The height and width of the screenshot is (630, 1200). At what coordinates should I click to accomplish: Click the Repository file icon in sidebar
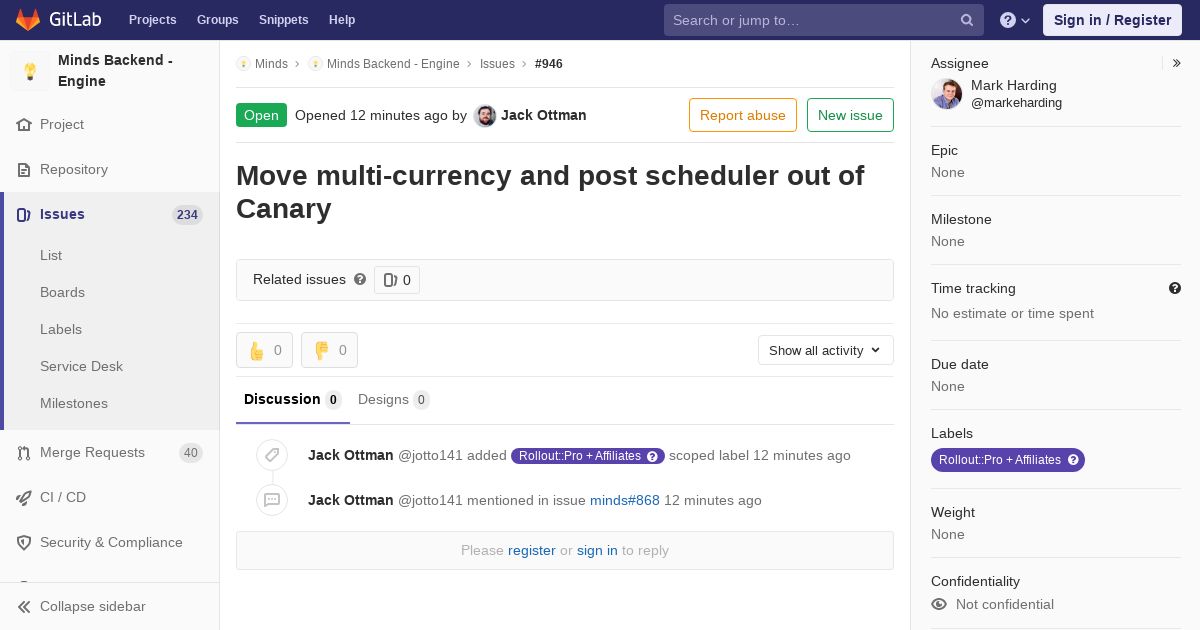click(24, 170)
